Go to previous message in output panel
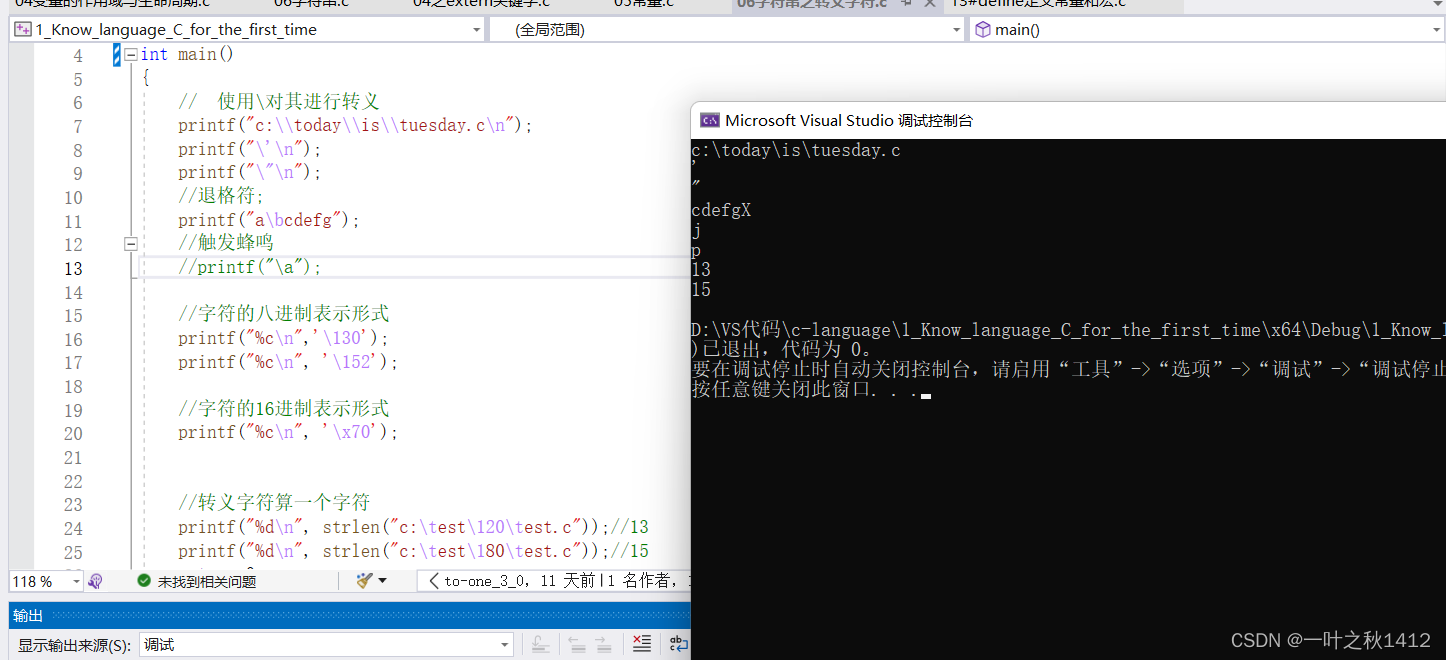The width and height of the screenshot is (1446, 660). click(576, 645)
